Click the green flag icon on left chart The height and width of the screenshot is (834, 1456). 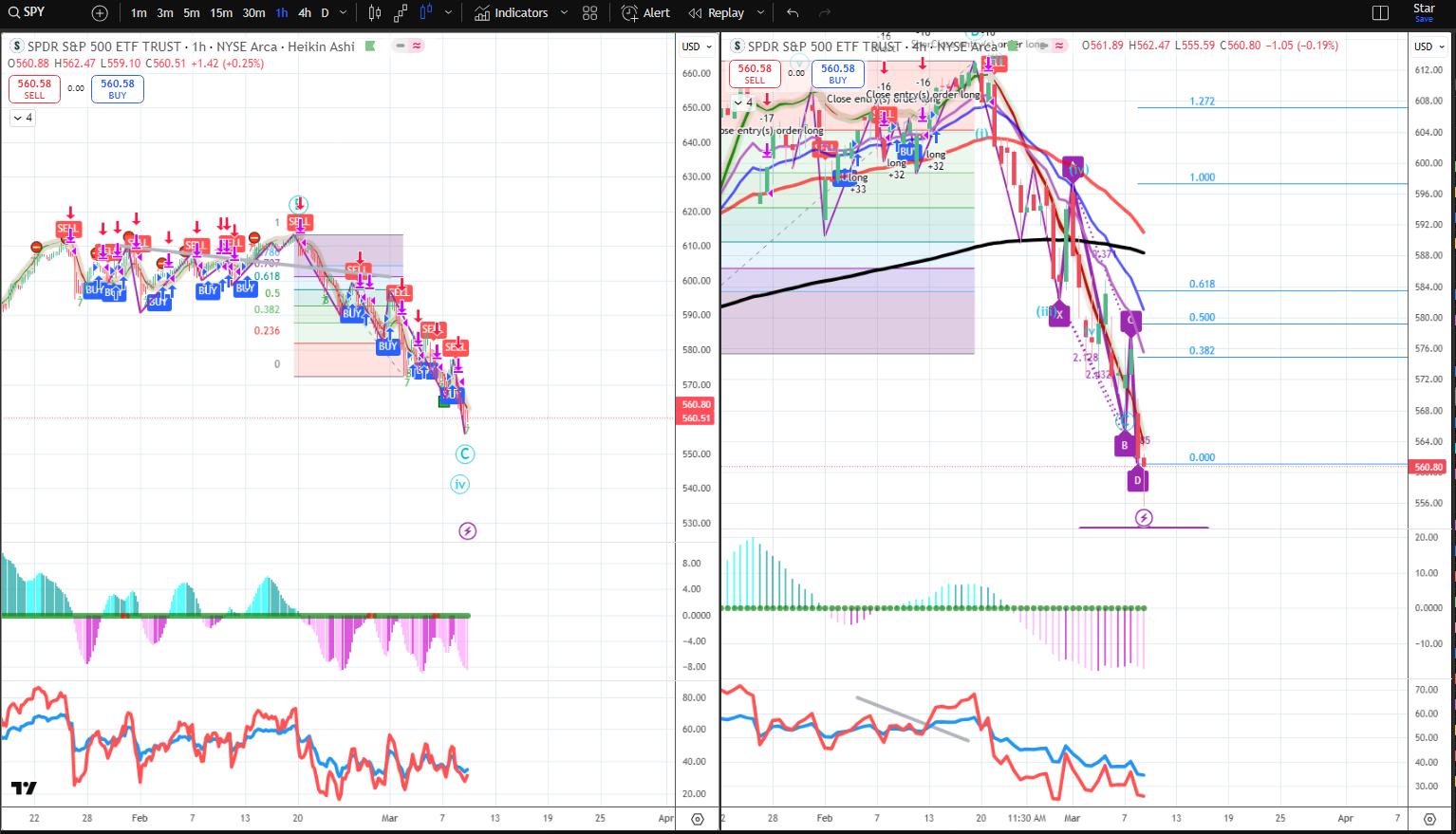tap(370, 46)
